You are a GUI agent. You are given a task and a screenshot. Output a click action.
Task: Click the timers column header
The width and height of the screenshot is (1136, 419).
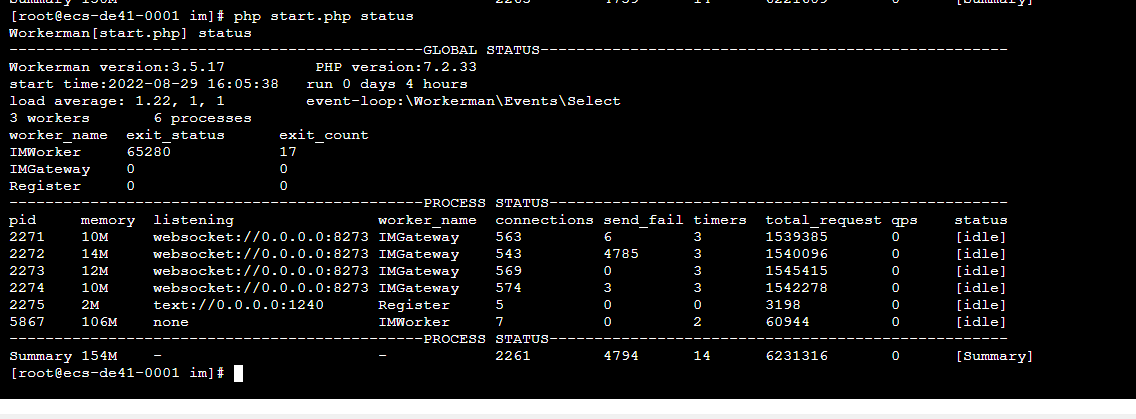pos(720,220)
